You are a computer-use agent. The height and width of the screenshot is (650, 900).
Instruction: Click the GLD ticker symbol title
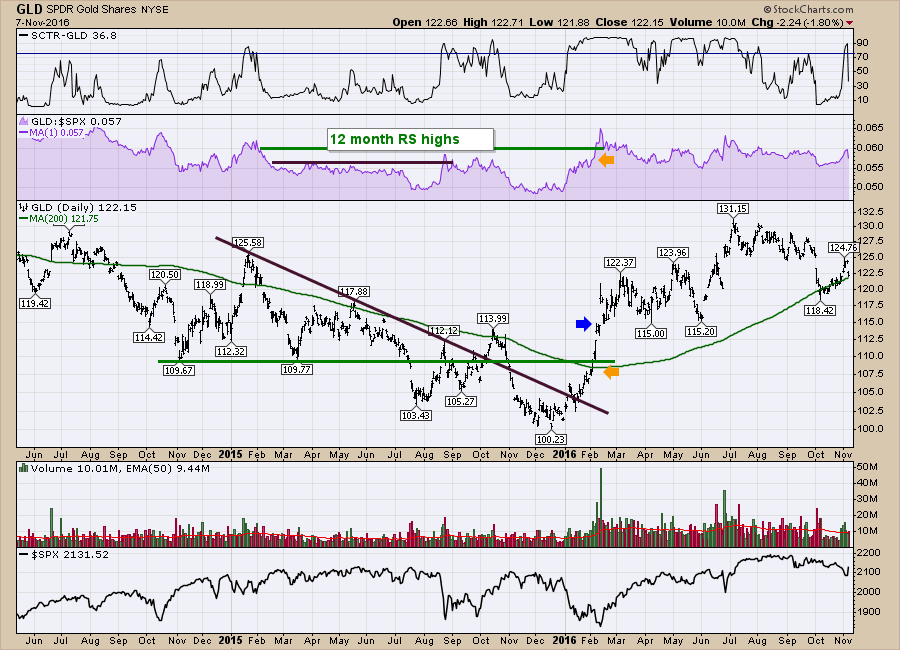pos(29,9)
